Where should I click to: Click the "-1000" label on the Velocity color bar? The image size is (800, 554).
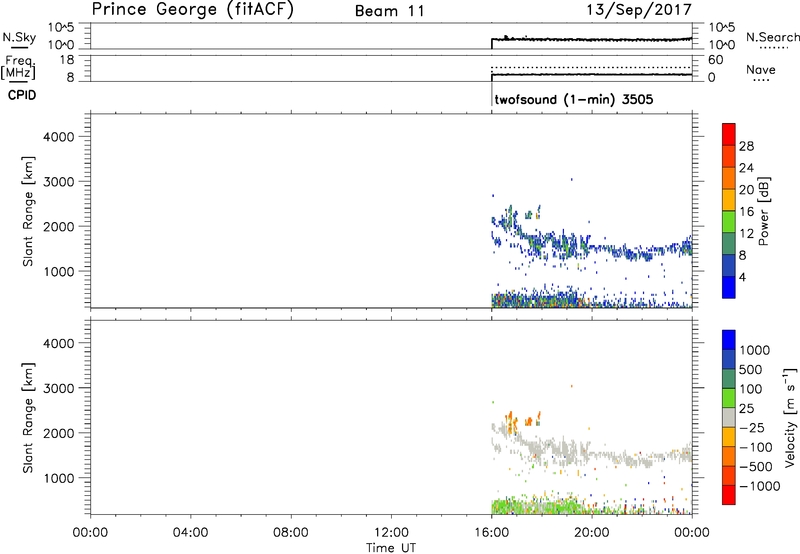[x=760, y=486]
